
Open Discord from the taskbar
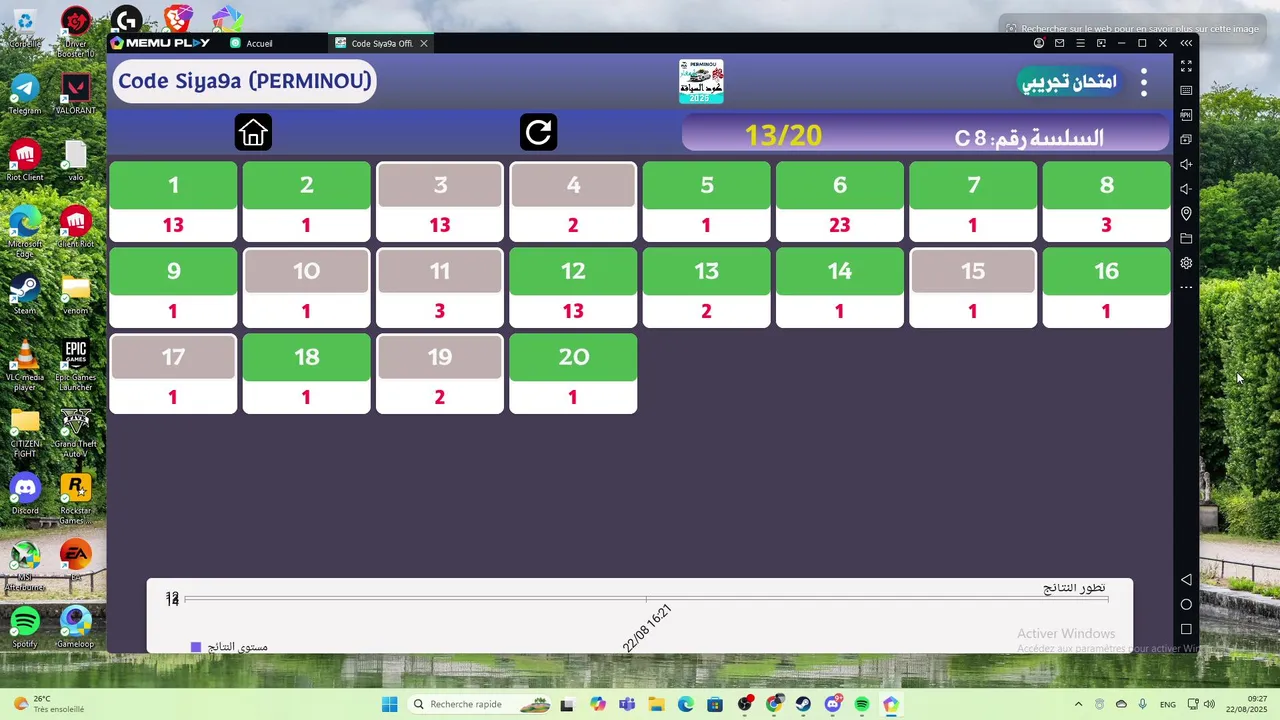click(x=833, y=704)
